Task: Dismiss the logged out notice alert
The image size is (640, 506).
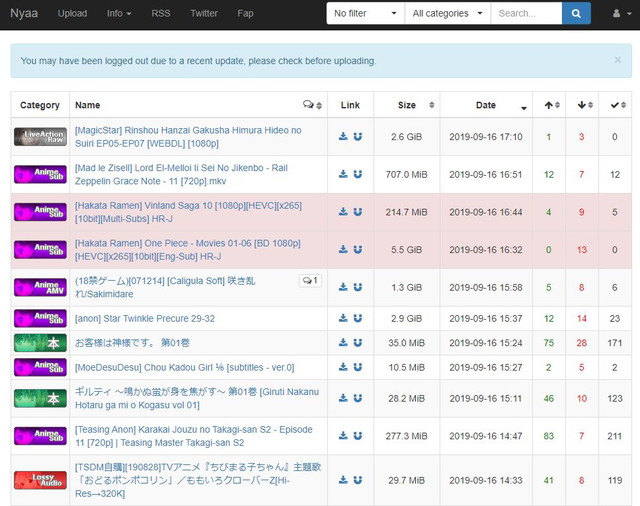Action: pos(617,60)
